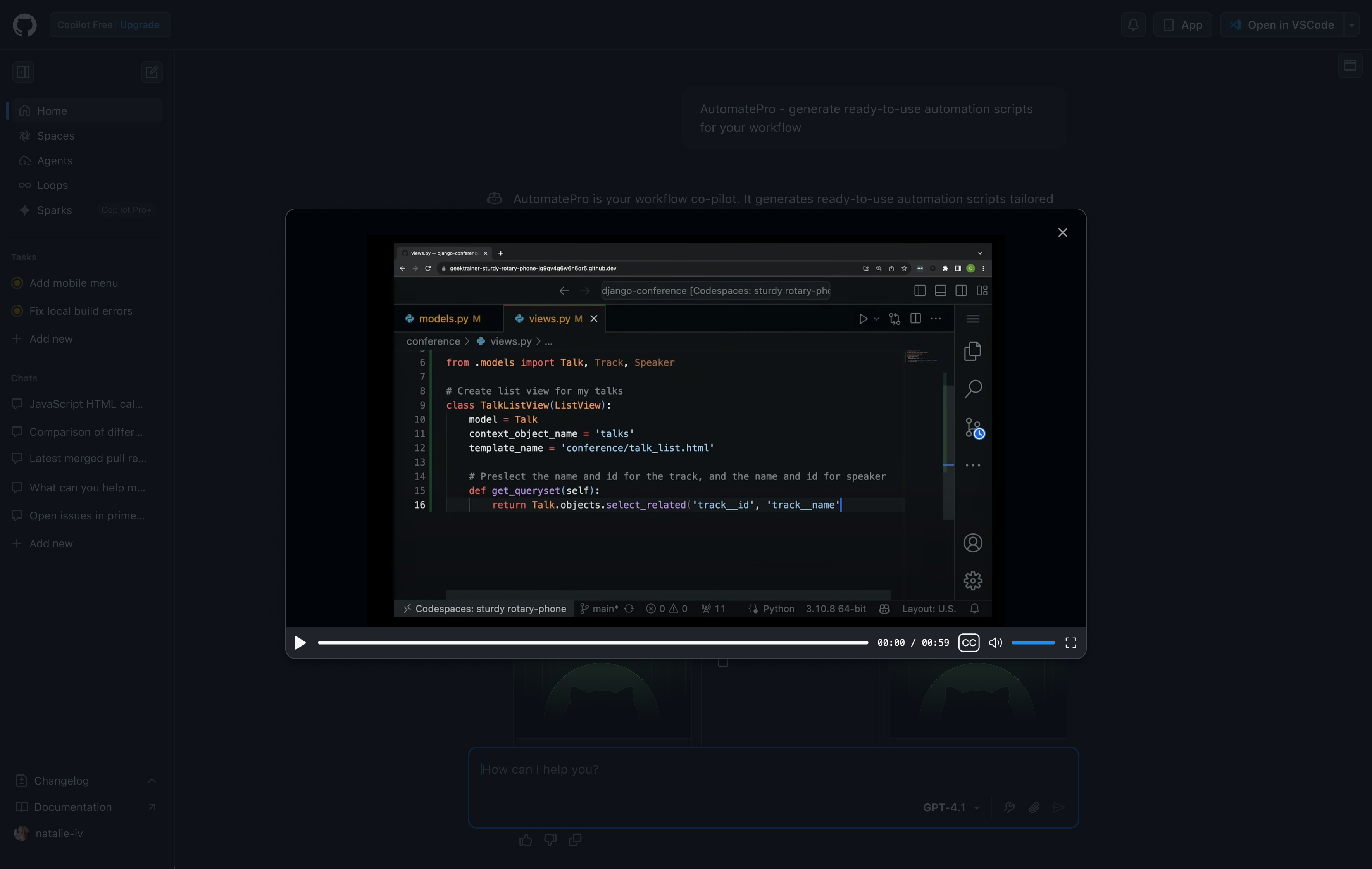Go to Spaces in sidebar

coord(55,136)
